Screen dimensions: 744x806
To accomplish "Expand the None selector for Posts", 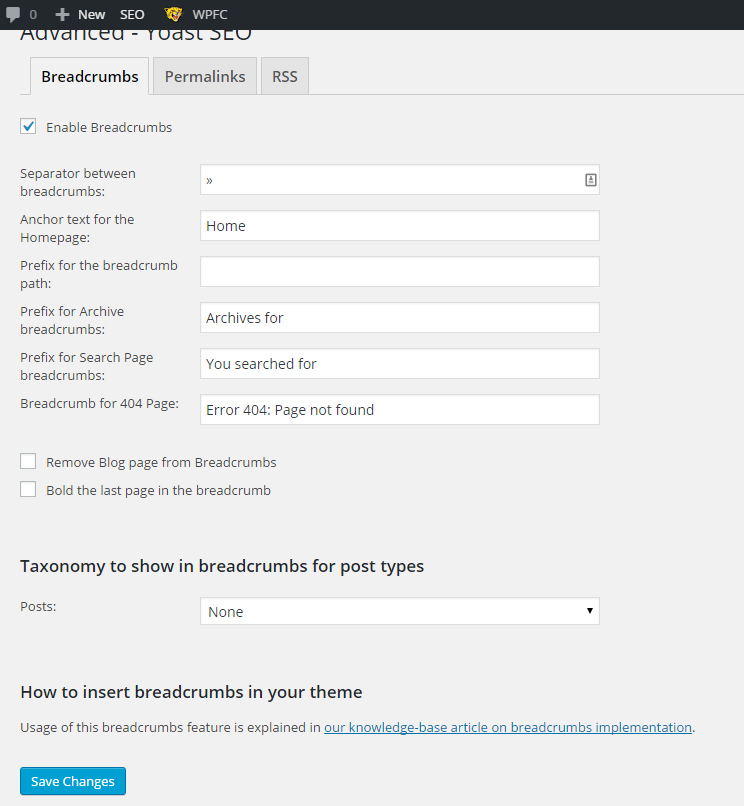I will (399, 610).
